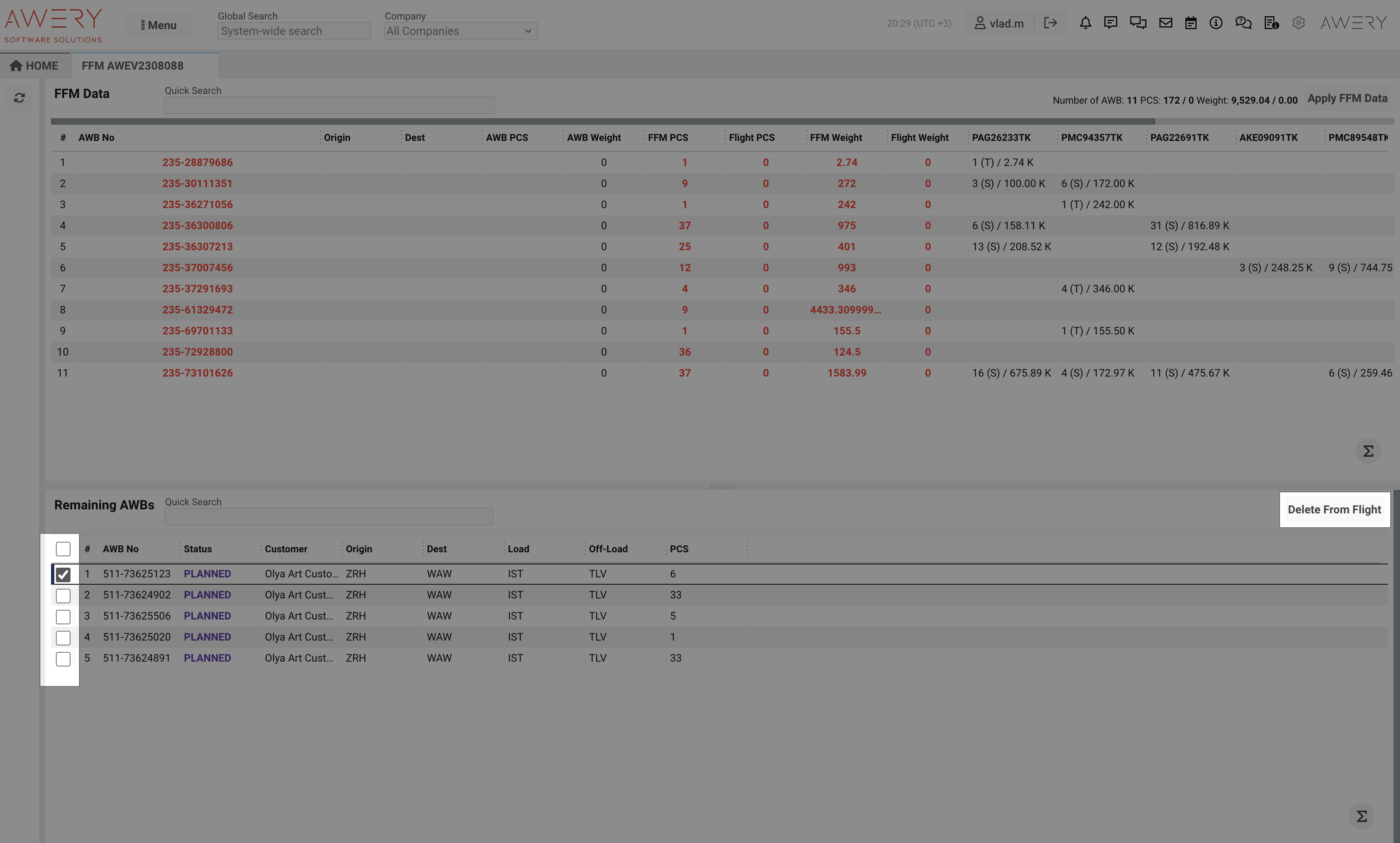Open the mail envelope icon
Screen dimensions: 1400x843
[x=1166, y=23]
